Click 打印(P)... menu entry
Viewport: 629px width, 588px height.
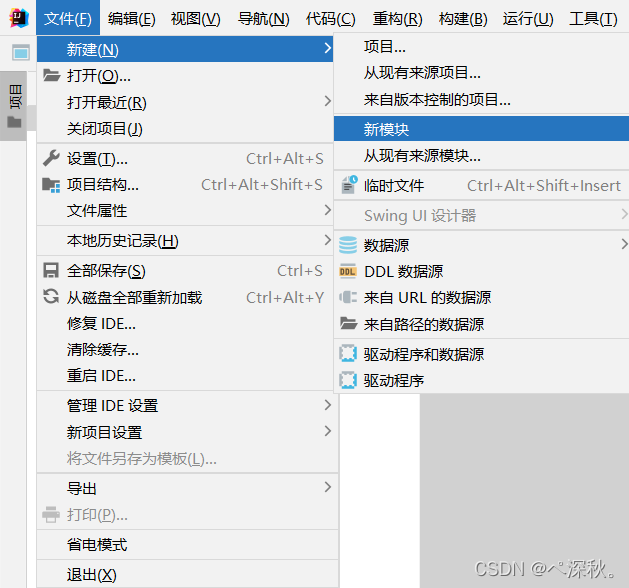(x=187, y=515)
